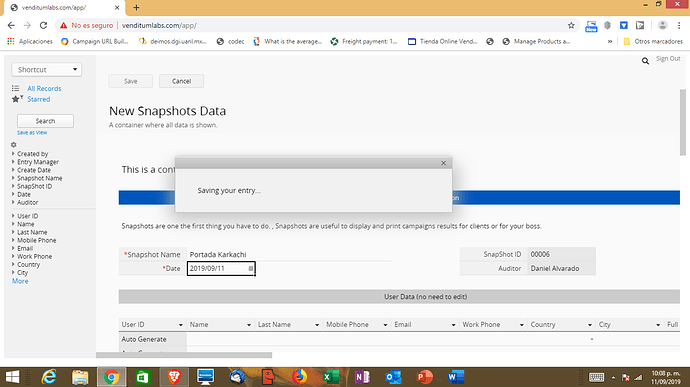Click the Windows Start button
Image resolution: width=690 pixels, height=387 pixels.
[x=12, y=377]
